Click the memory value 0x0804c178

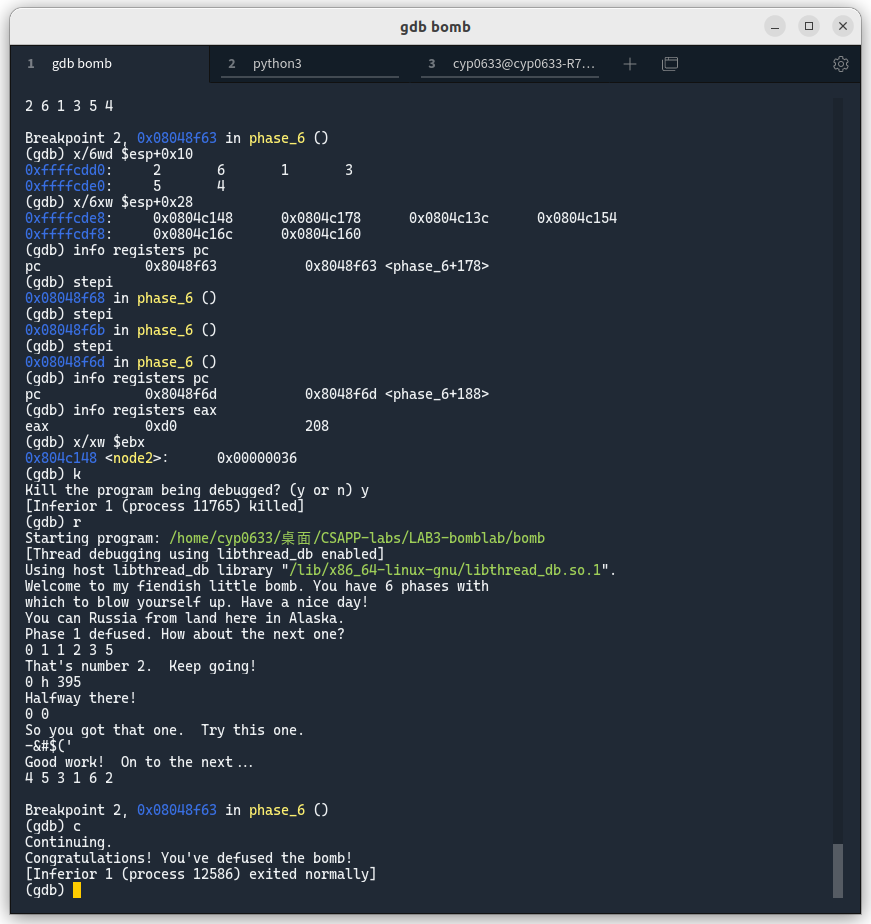pos(321,218)
